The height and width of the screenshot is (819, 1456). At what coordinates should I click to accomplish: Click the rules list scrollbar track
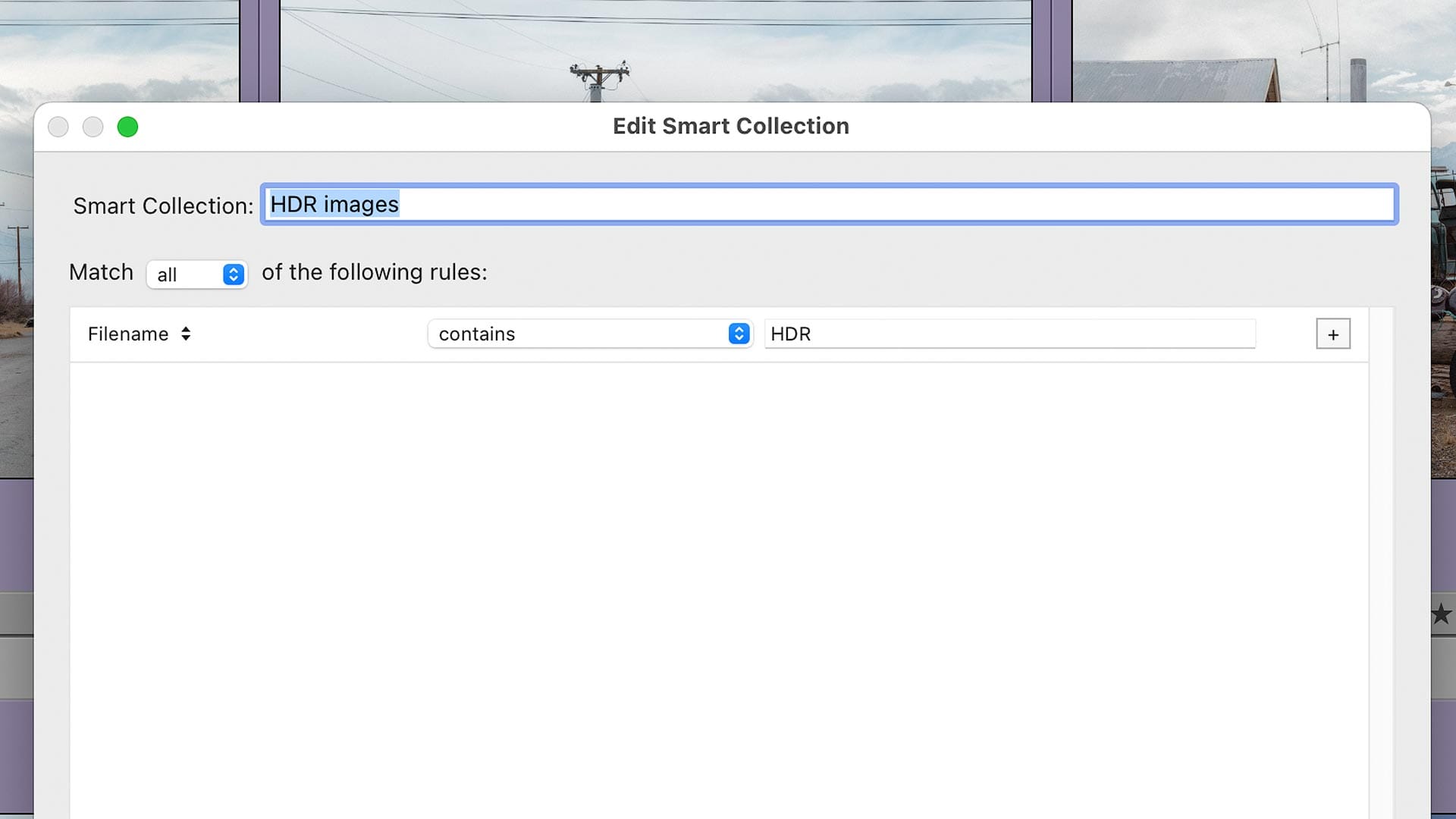point(1381,561)
